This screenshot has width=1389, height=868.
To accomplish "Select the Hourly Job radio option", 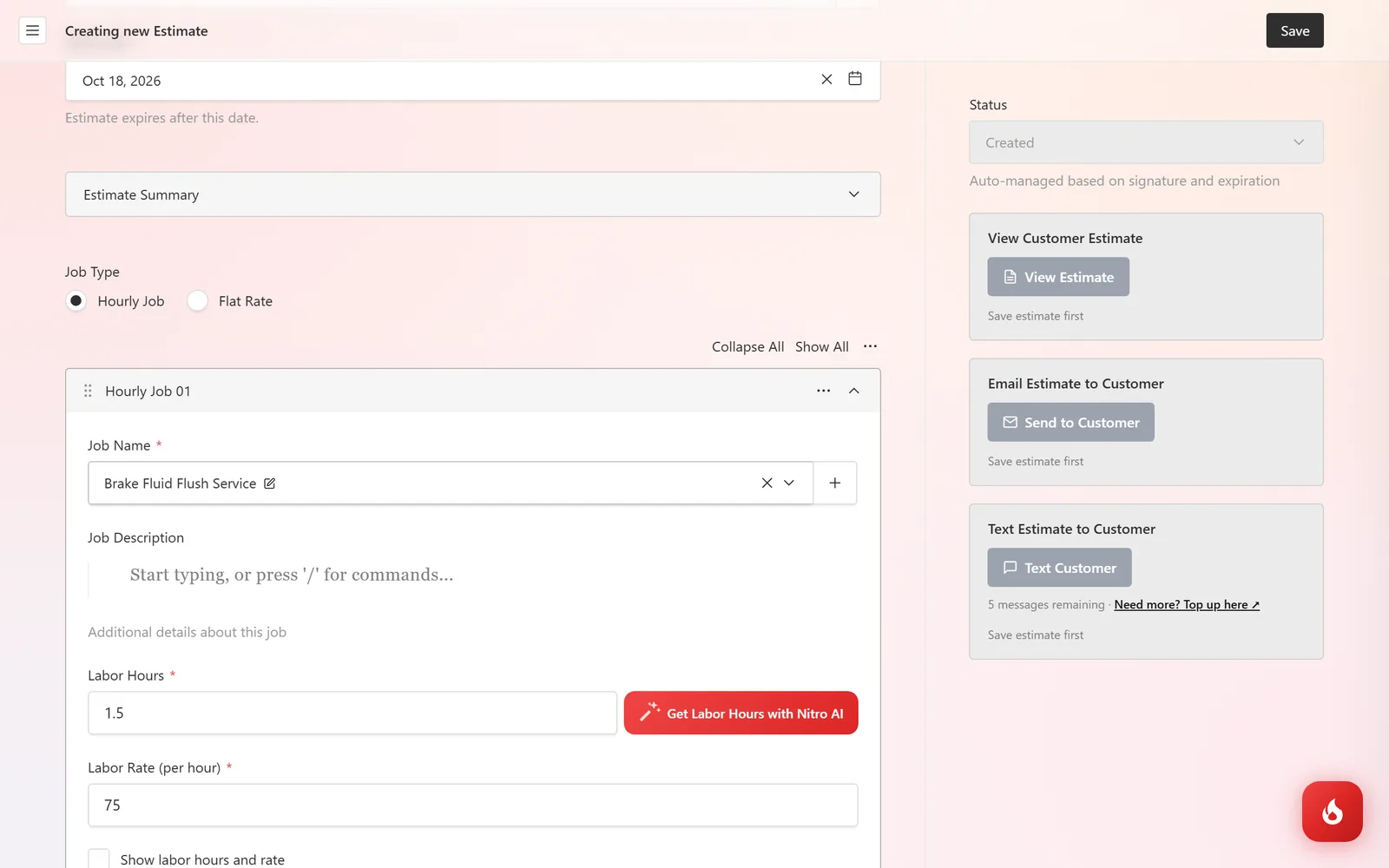I will point(76,301).
